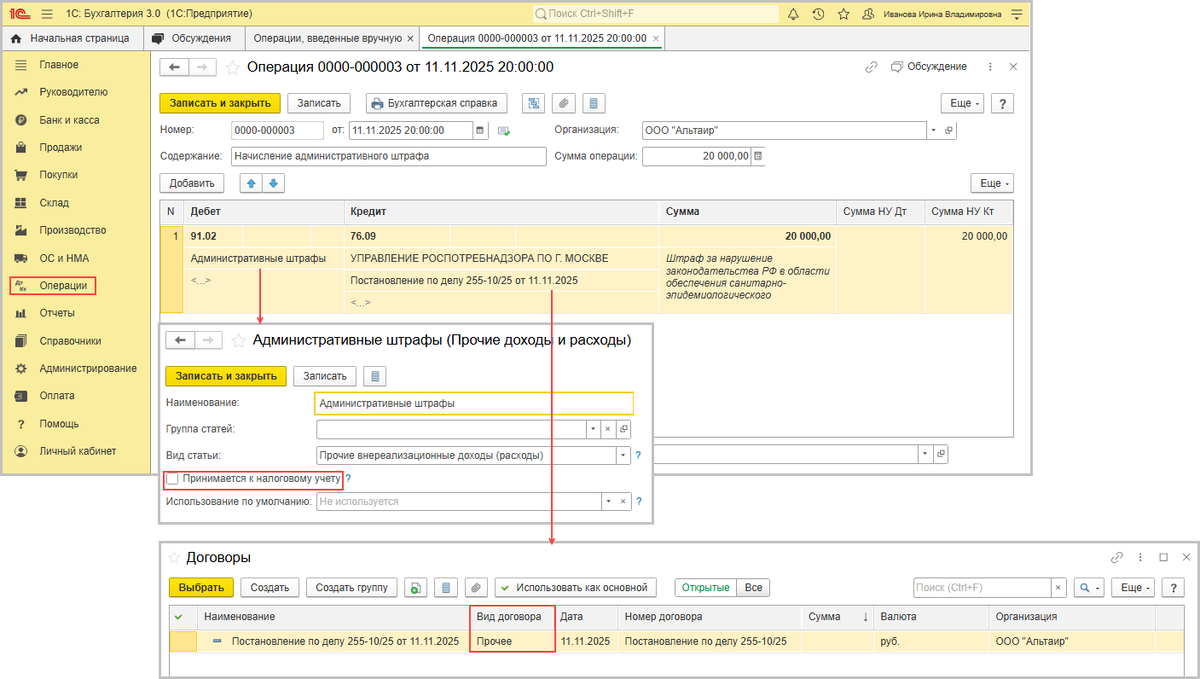Open calendar picker for date field
The image size is (1200, 679).
(480, 130)
